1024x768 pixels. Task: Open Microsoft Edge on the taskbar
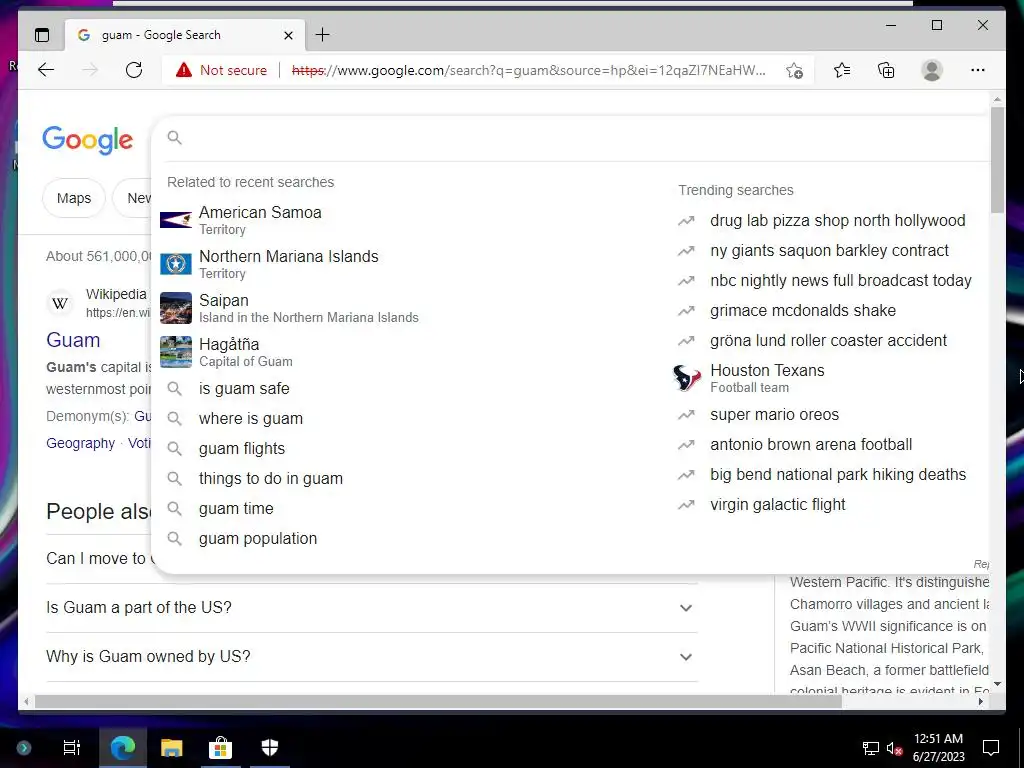(123, 747)
